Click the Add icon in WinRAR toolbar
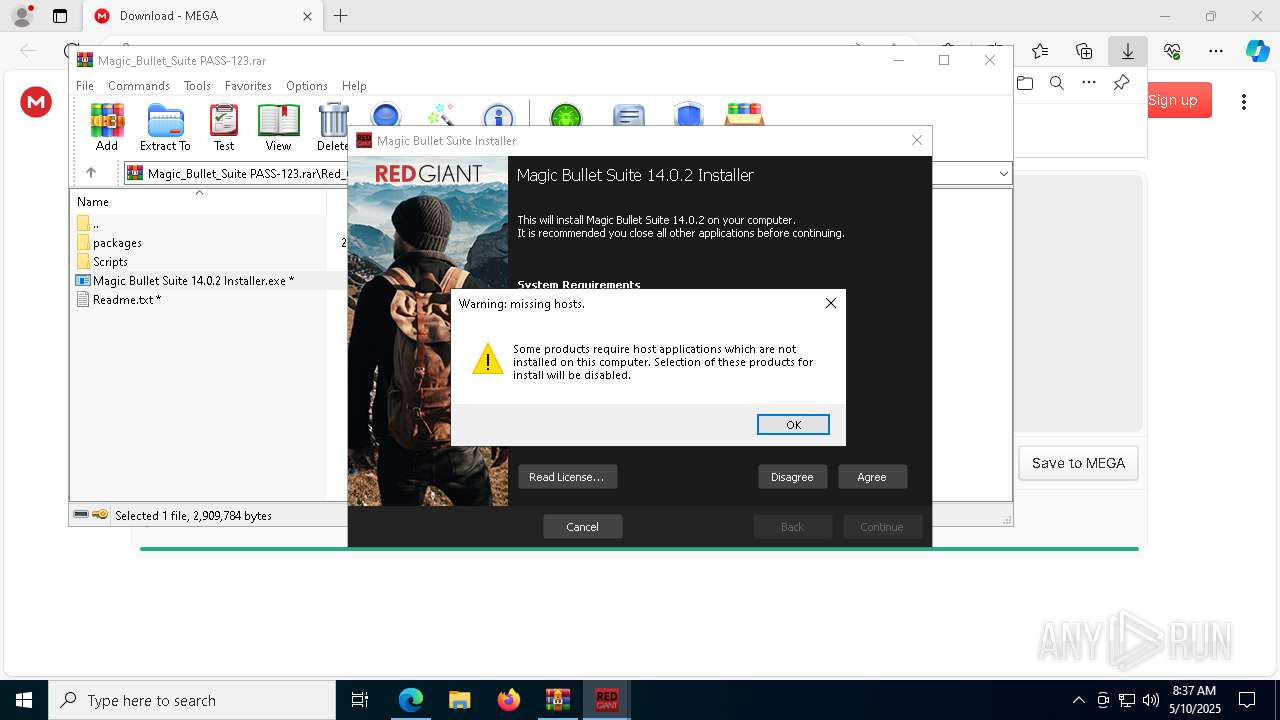1280x720 pixels. tap(107, 127)
